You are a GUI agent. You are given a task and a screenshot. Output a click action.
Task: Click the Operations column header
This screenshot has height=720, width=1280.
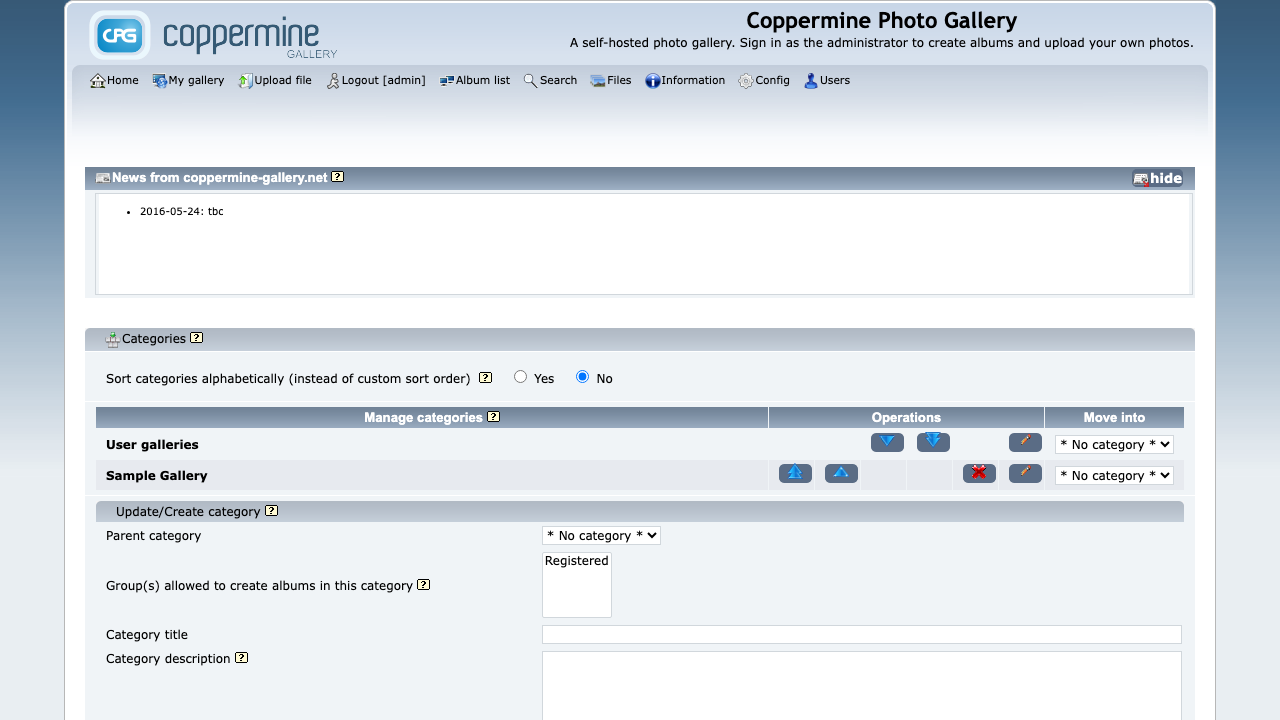point(906,418)
